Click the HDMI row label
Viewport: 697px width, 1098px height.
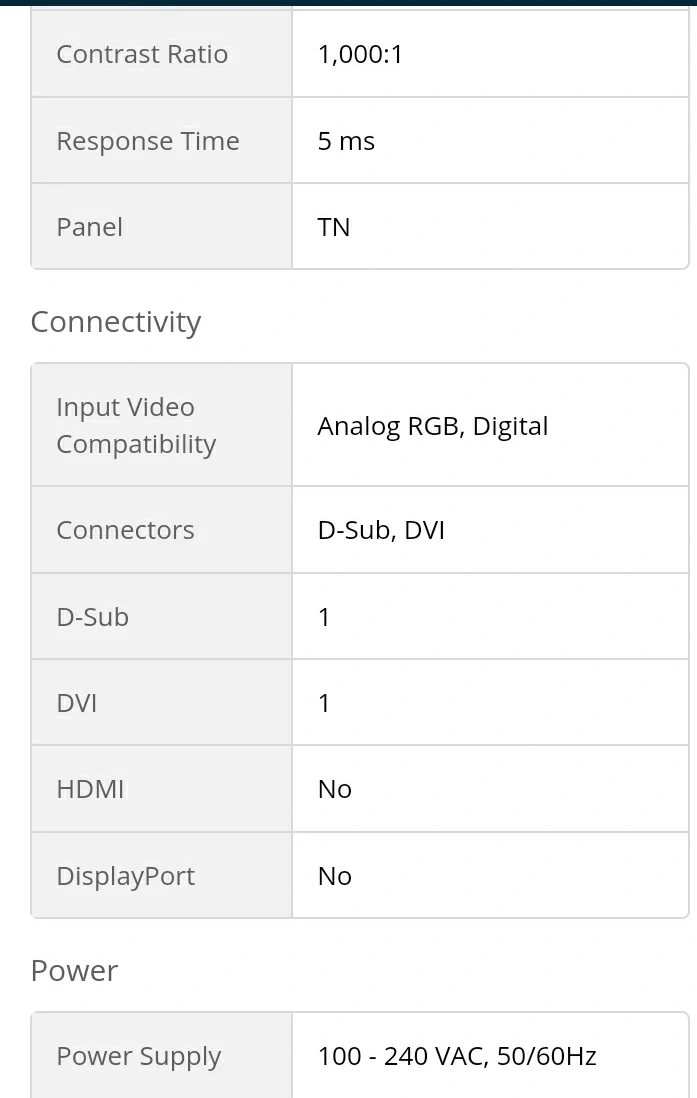(x=90, y=789)
